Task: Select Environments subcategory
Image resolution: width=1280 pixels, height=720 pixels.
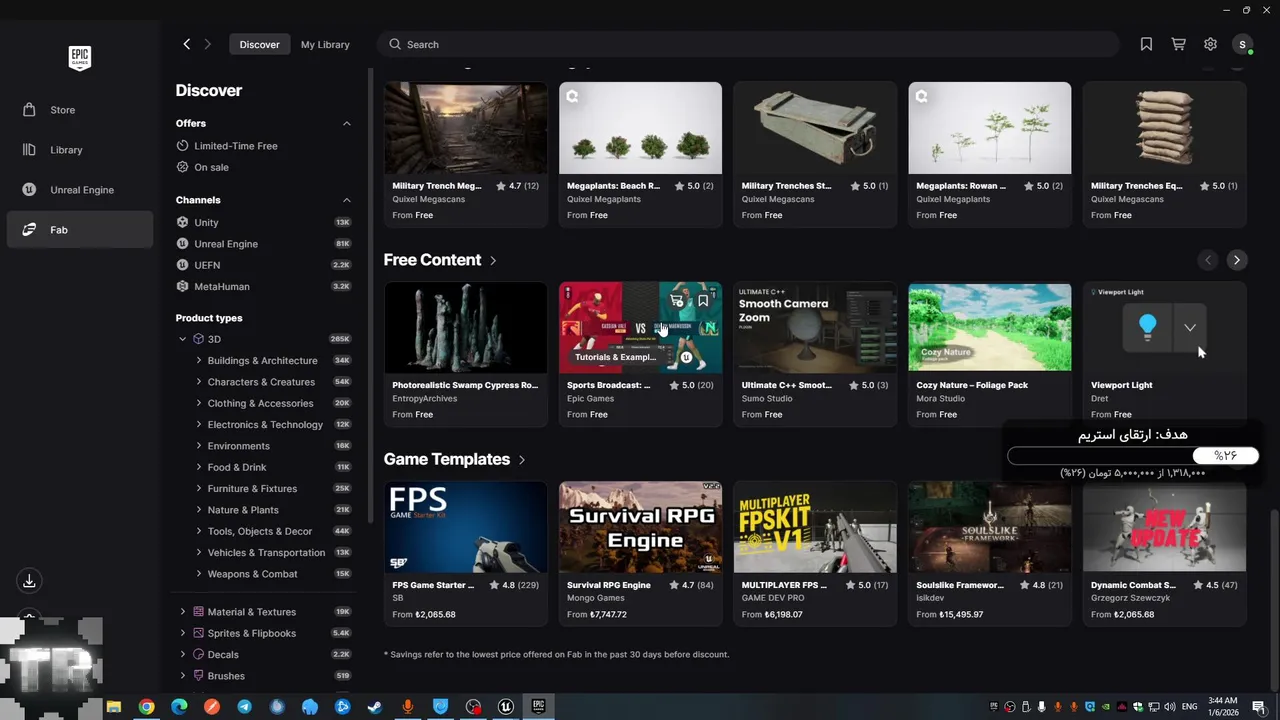Action: [238, 446]
